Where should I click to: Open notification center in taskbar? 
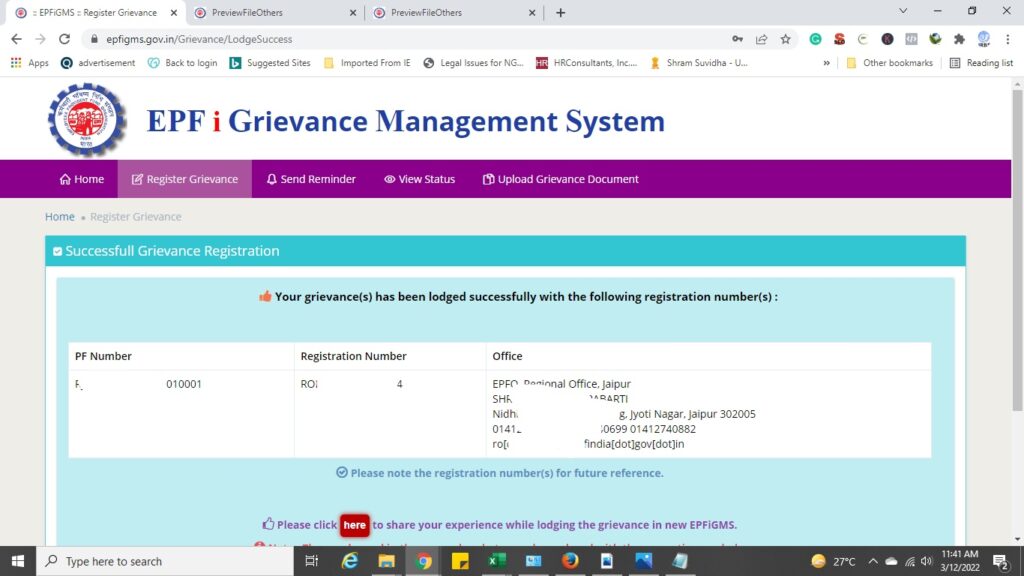click(1002, 561)
